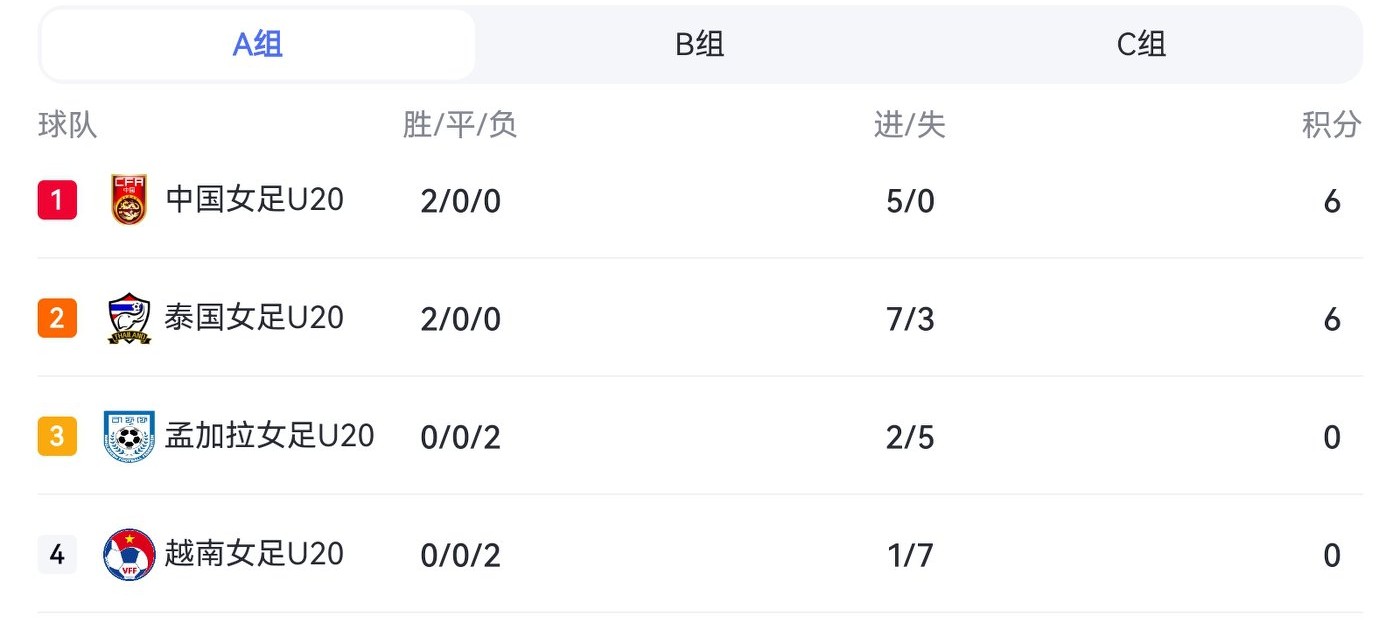
Task: Switch to the B组 tab
Action: pos(700,45)
